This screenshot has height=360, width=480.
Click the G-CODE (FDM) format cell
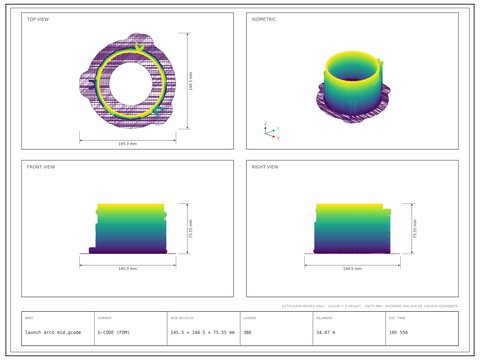click(x=114, y=332)
